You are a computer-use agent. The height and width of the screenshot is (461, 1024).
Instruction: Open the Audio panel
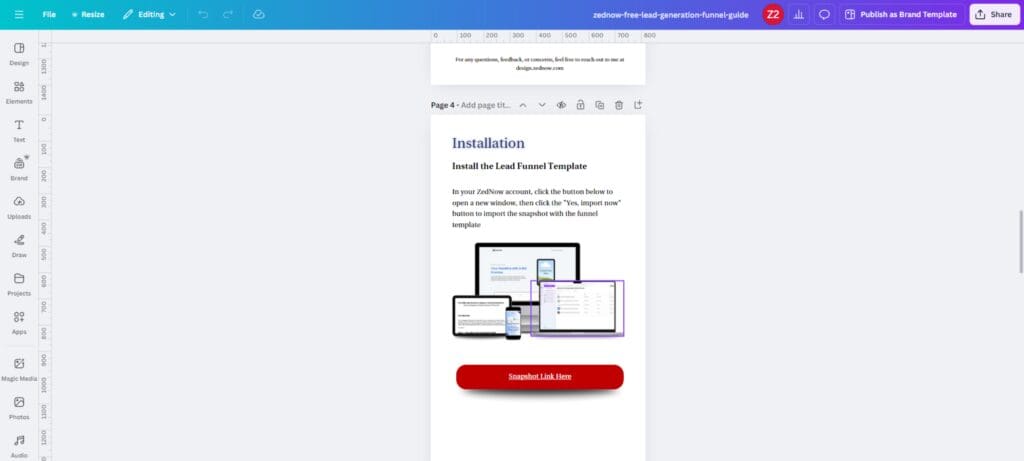19,447
